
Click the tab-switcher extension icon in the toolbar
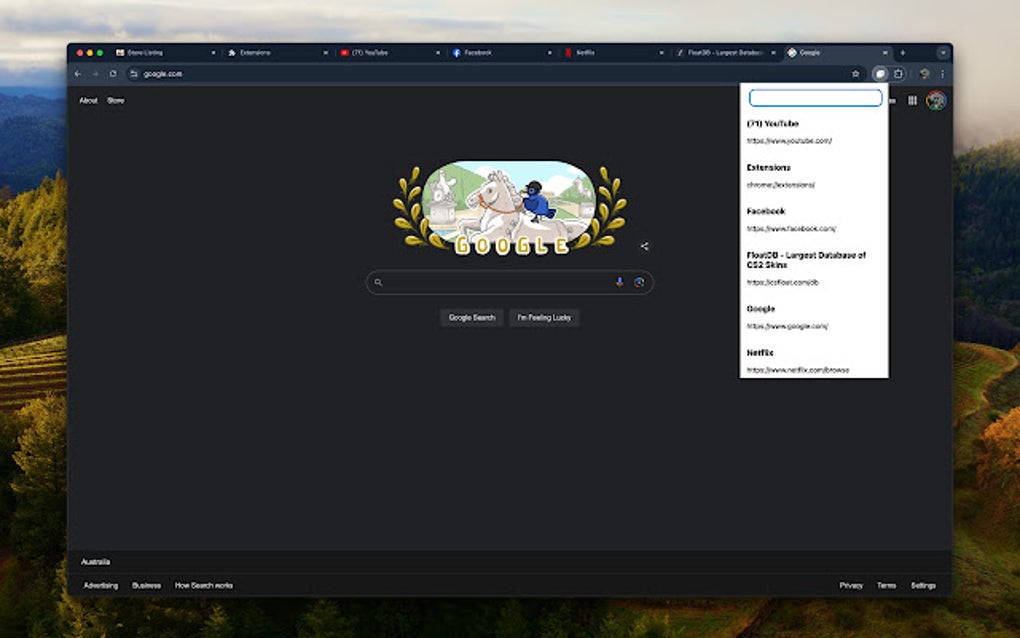point(879,73)
